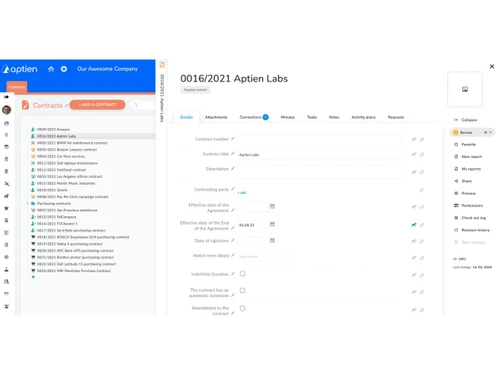Click the search icon beside Add a Contract

point(135,105)
